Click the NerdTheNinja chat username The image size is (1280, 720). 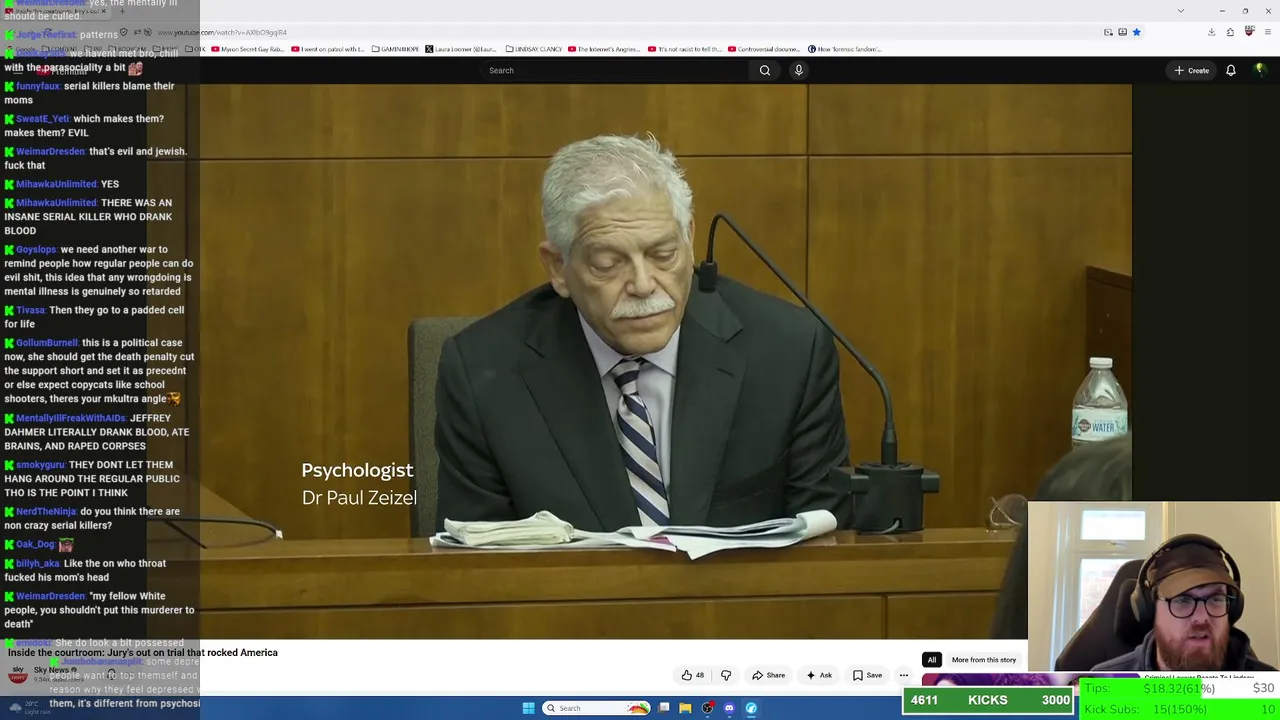46,512
